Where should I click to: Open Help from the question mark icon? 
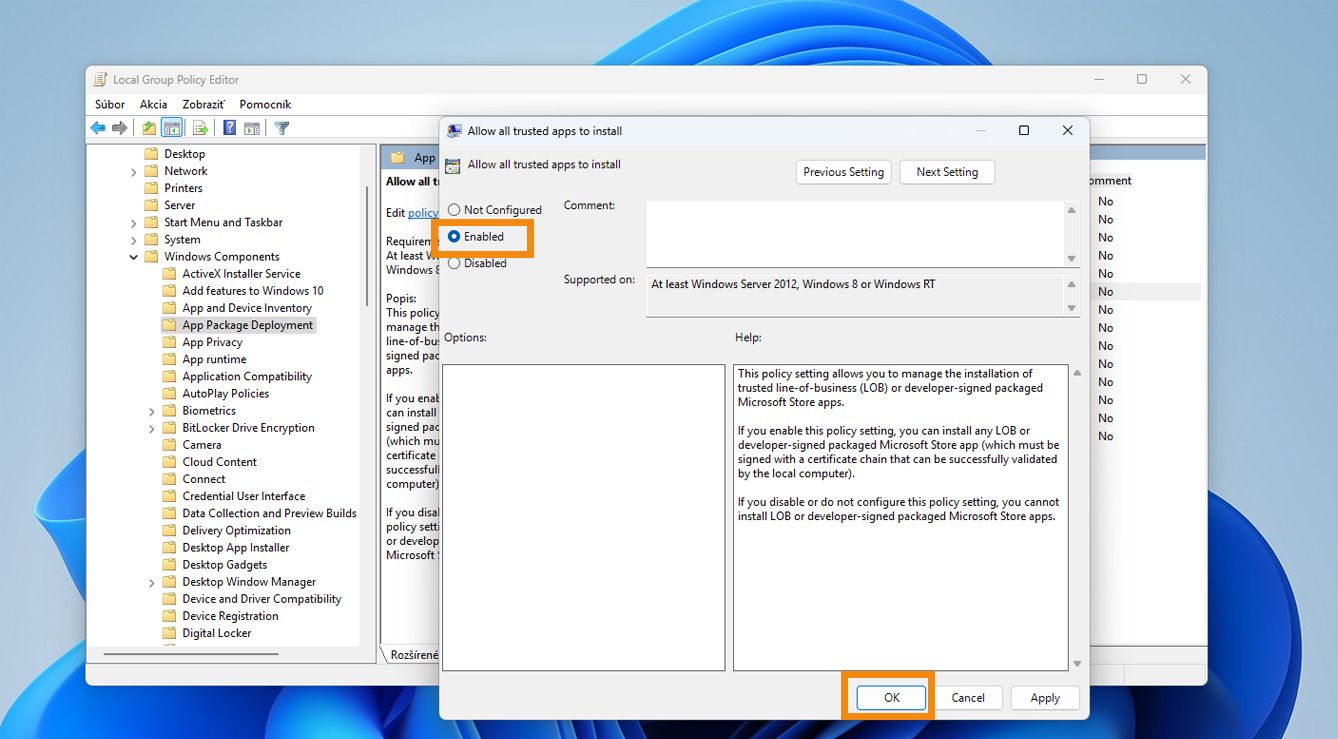point(229,128)
